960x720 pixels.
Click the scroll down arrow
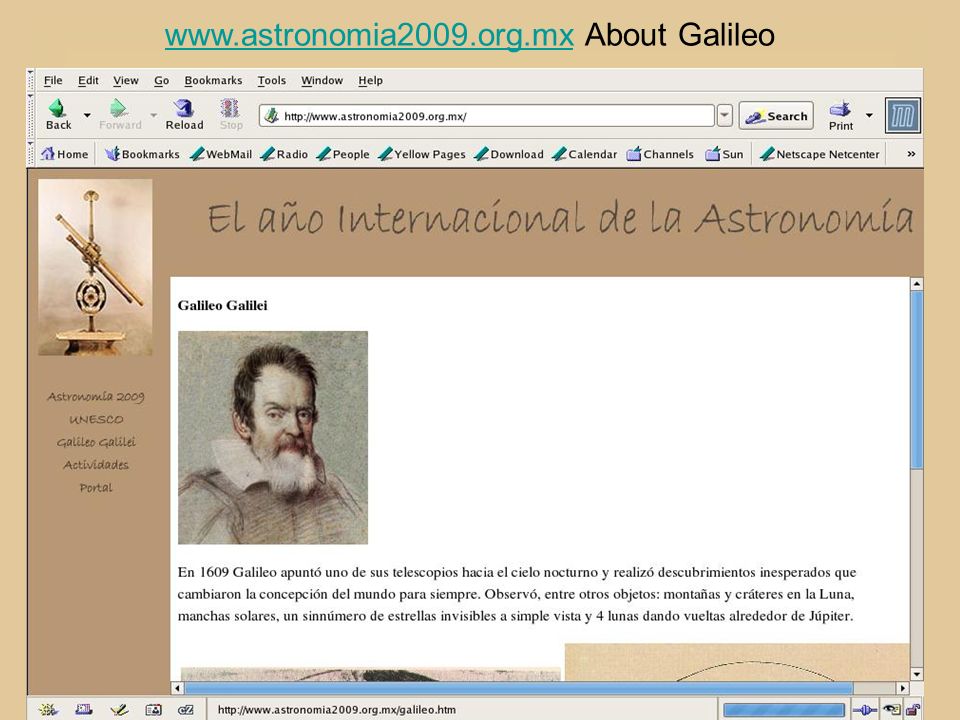(917, 674)
